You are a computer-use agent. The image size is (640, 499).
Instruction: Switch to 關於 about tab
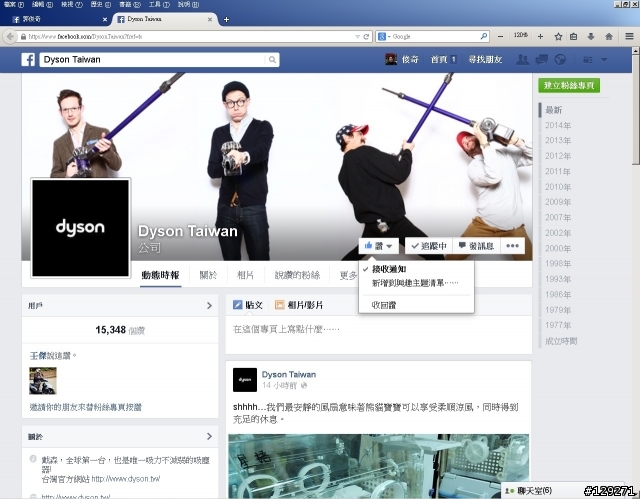[x=208, y=275]
